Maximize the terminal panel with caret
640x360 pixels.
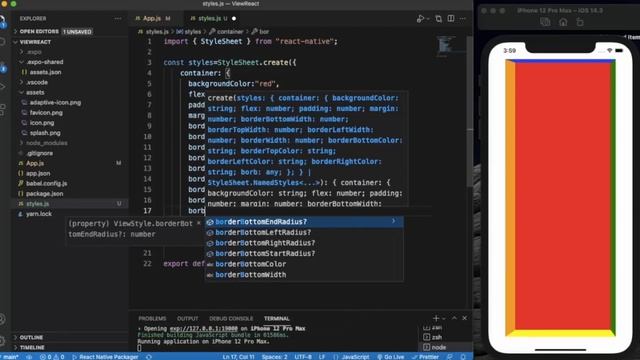(454, 318)
